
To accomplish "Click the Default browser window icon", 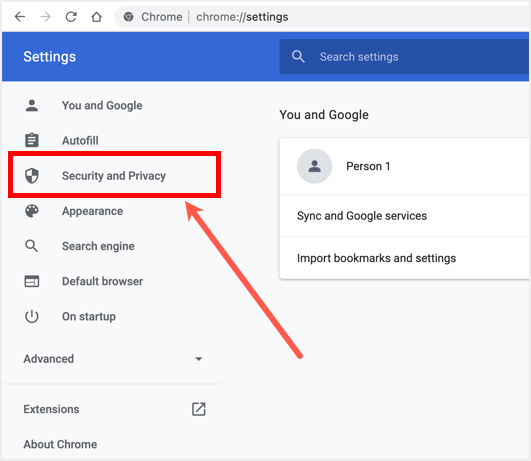I will point(32,281).
